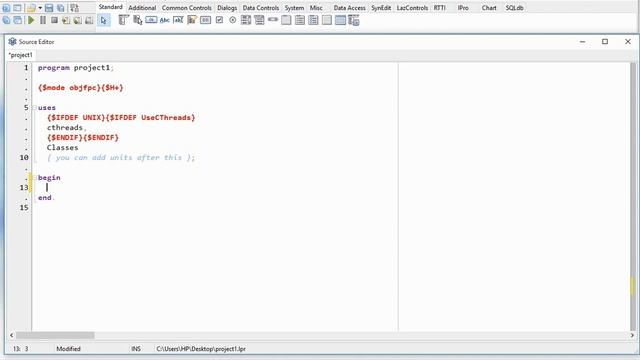
Task: Pick the TPanel component
Action: click(327, 20)
